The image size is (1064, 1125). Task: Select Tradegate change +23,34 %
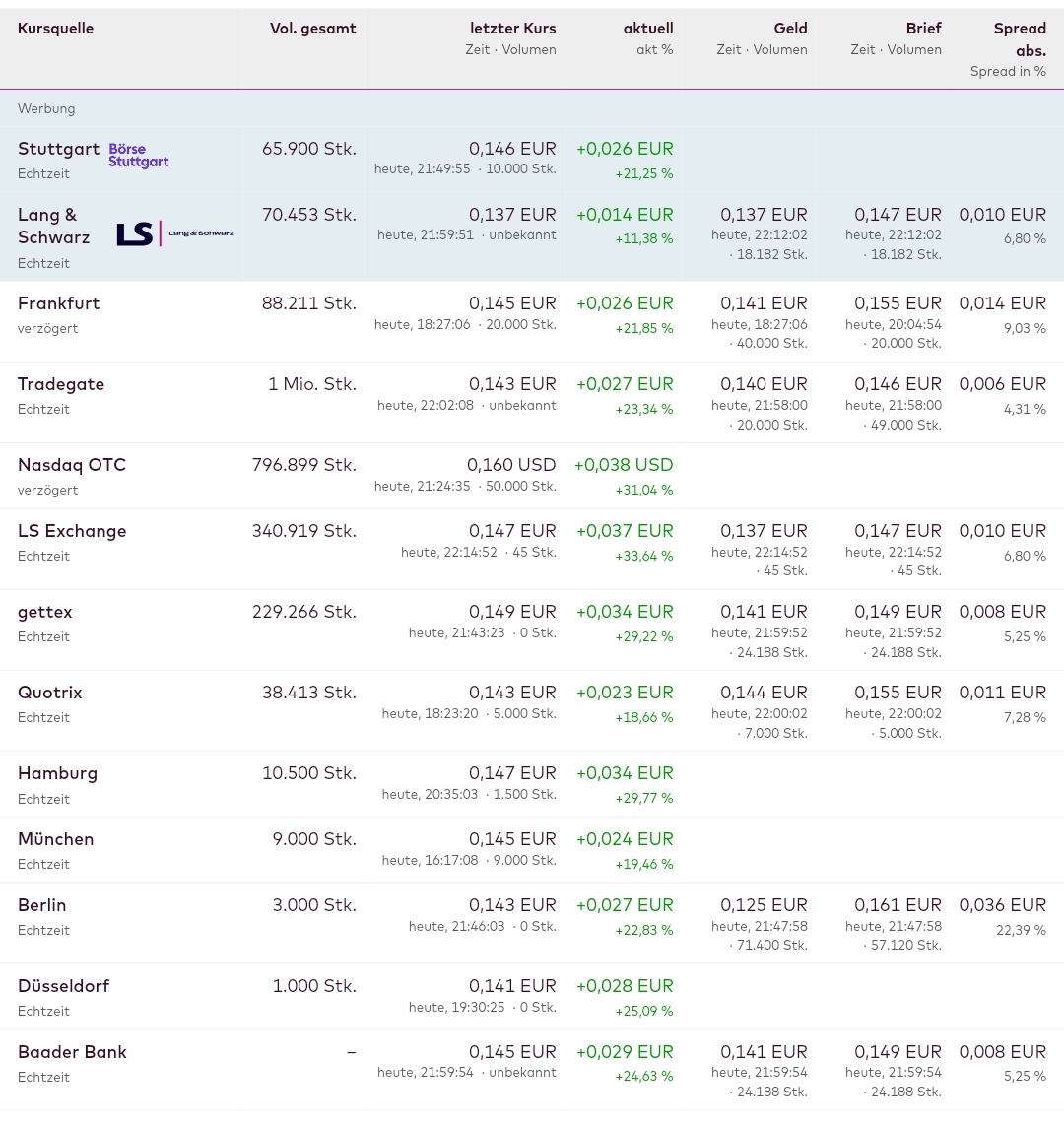click(x=643, y=409)
